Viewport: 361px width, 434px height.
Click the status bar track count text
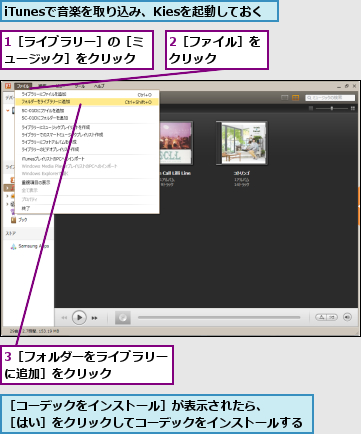click(x=34, y=331)
